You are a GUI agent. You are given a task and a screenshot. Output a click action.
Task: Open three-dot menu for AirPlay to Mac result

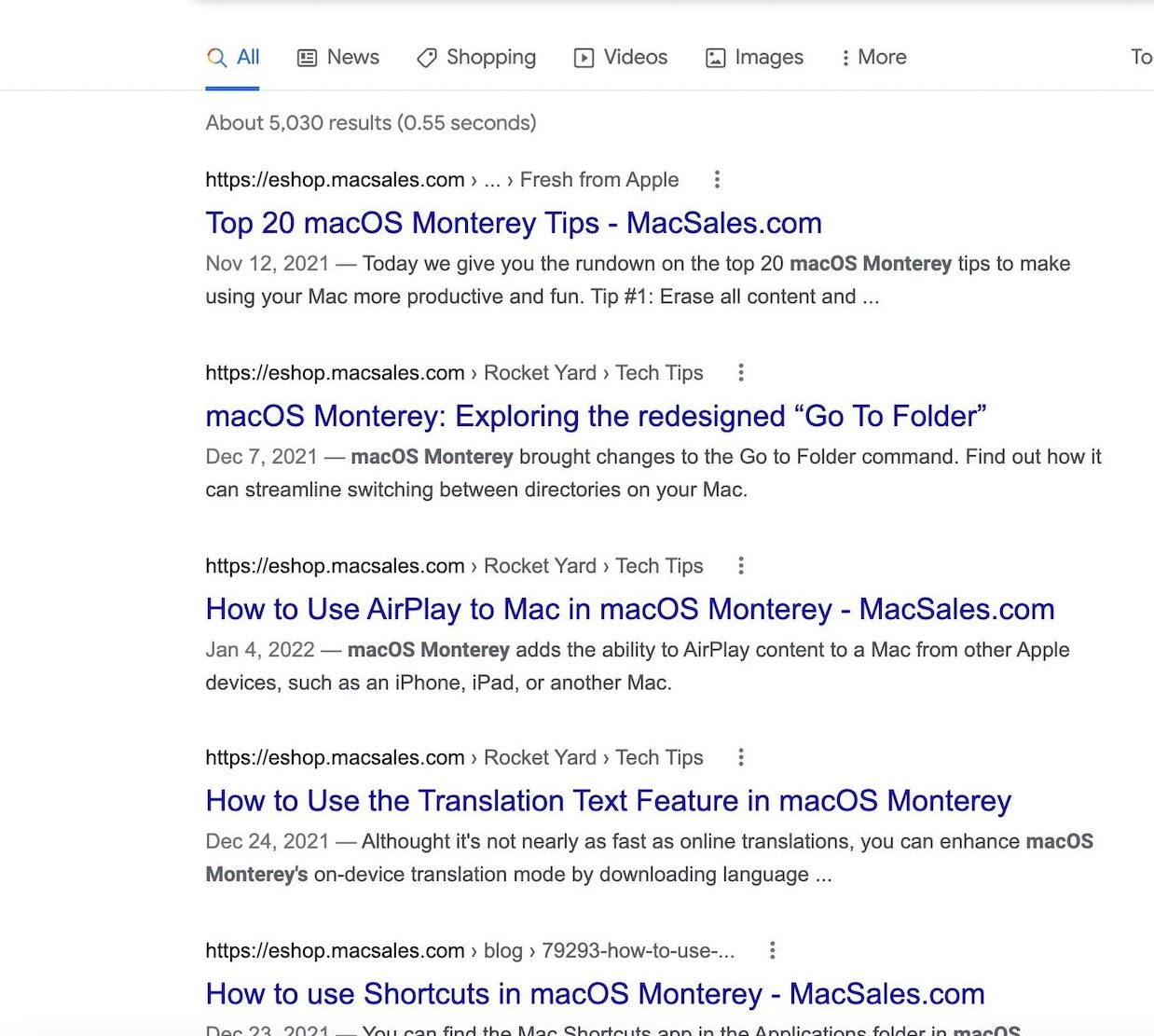click(741, 566)
